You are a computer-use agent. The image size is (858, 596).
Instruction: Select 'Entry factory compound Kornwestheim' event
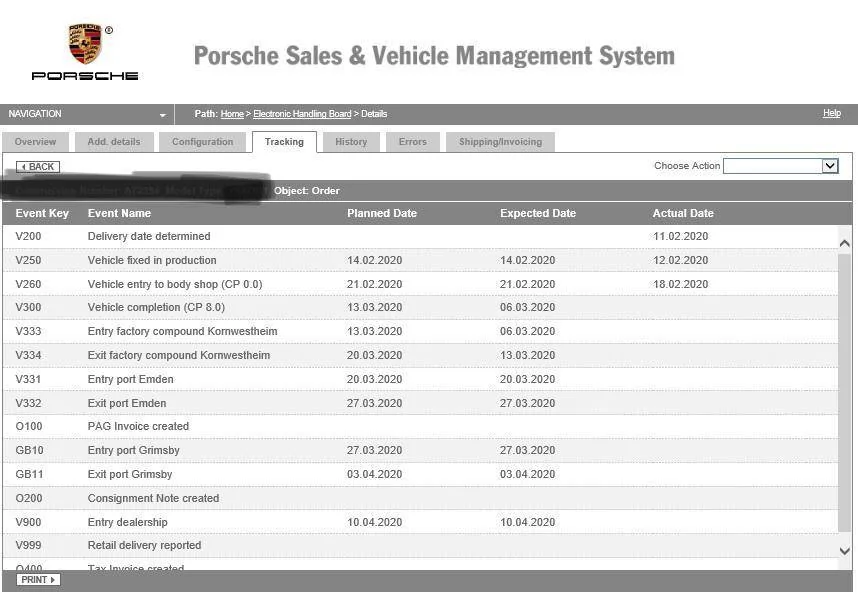[183, 332]
